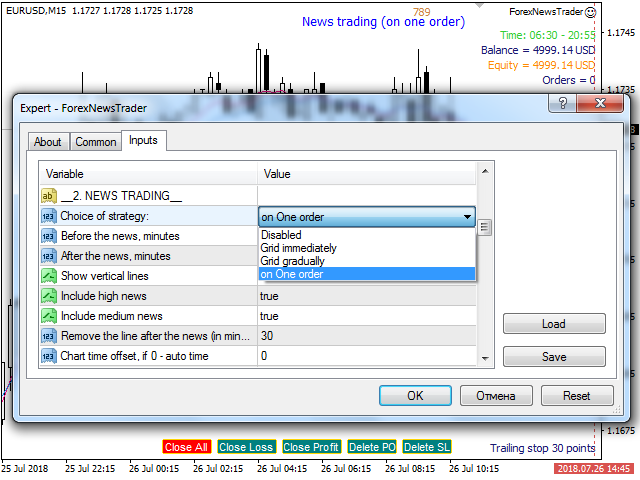The width and height of the screenshot is (640, 480).
Task: Click the Time: 06:30 - 20:55 label
Action: click(x=548, y=36)
